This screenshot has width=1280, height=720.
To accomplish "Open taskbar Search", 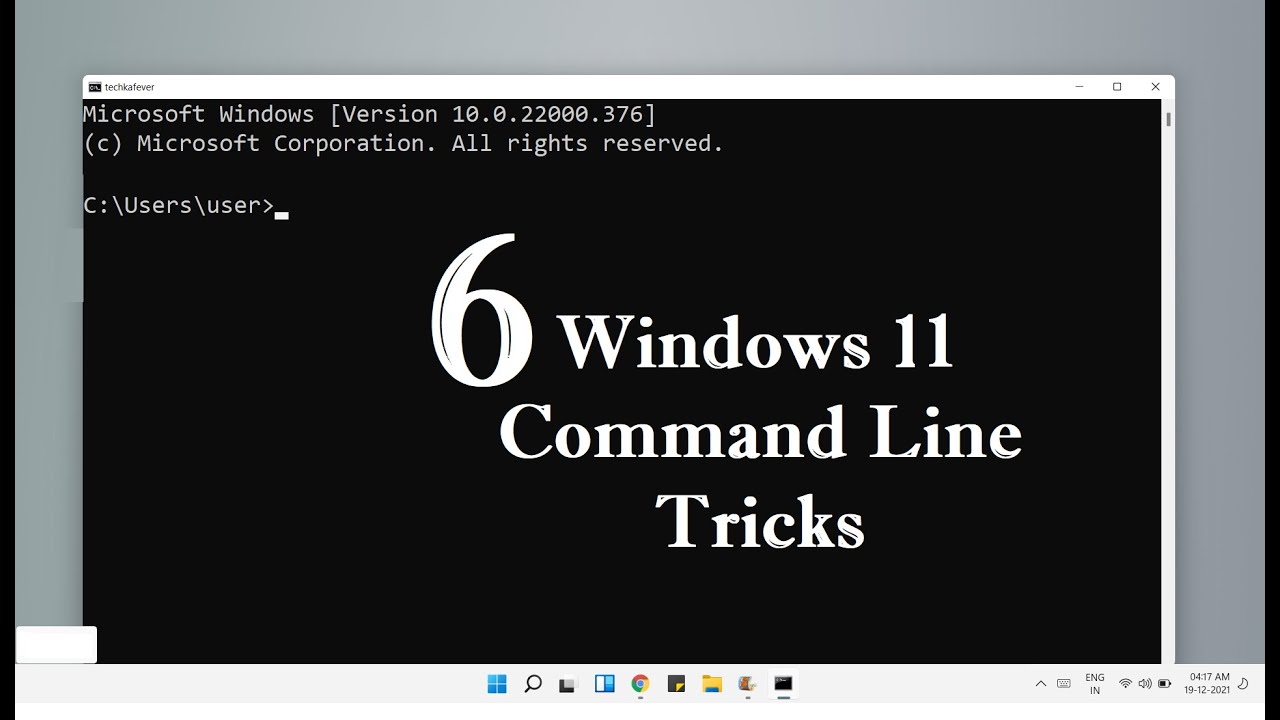I will tap(533, 684).
